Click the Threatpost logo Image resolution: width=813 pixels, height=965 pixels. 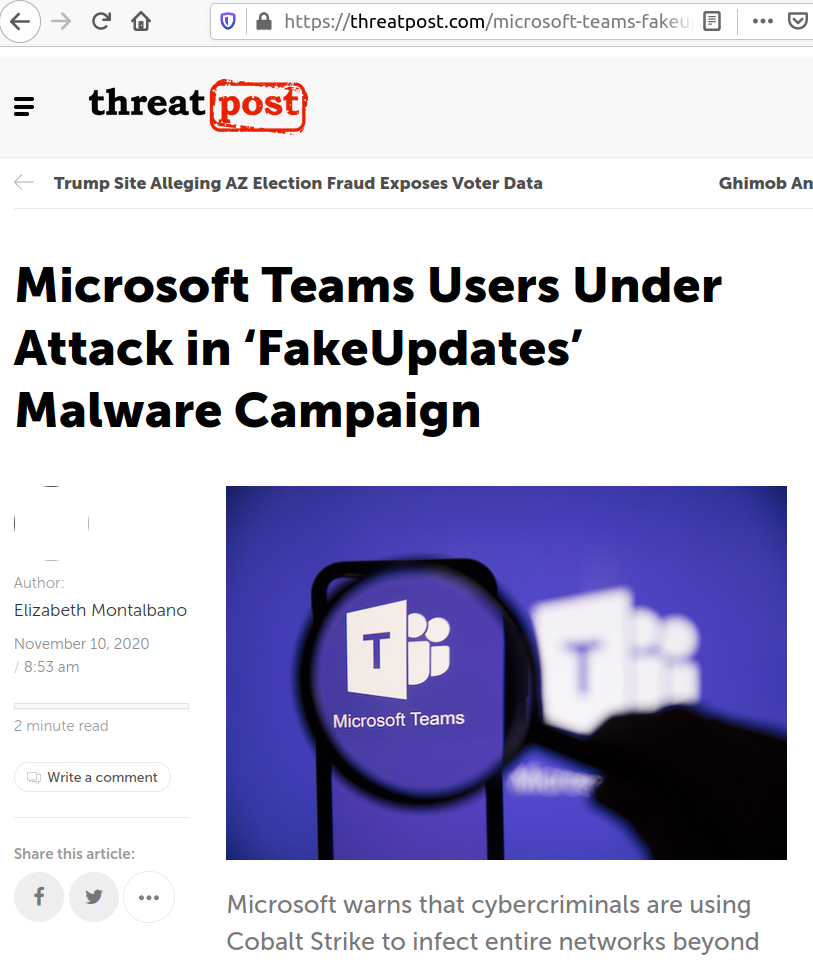[x=198, y=105]
